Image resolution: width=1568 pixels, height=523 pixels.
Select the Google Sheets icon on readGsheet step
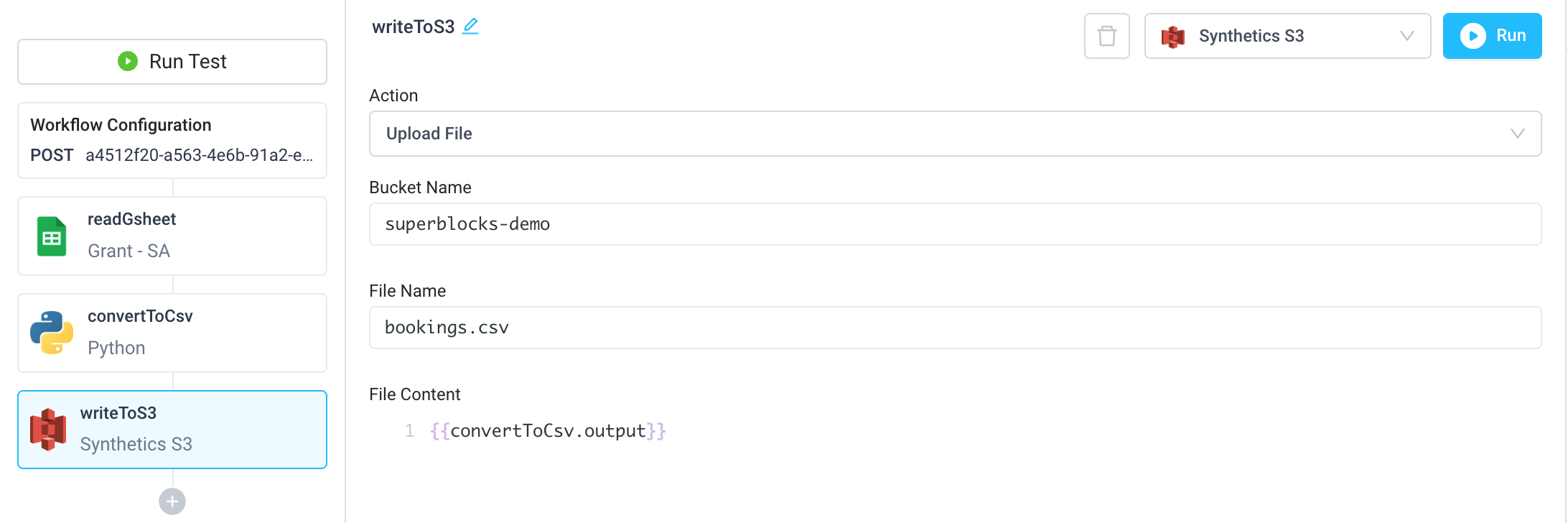pos(50,236)
